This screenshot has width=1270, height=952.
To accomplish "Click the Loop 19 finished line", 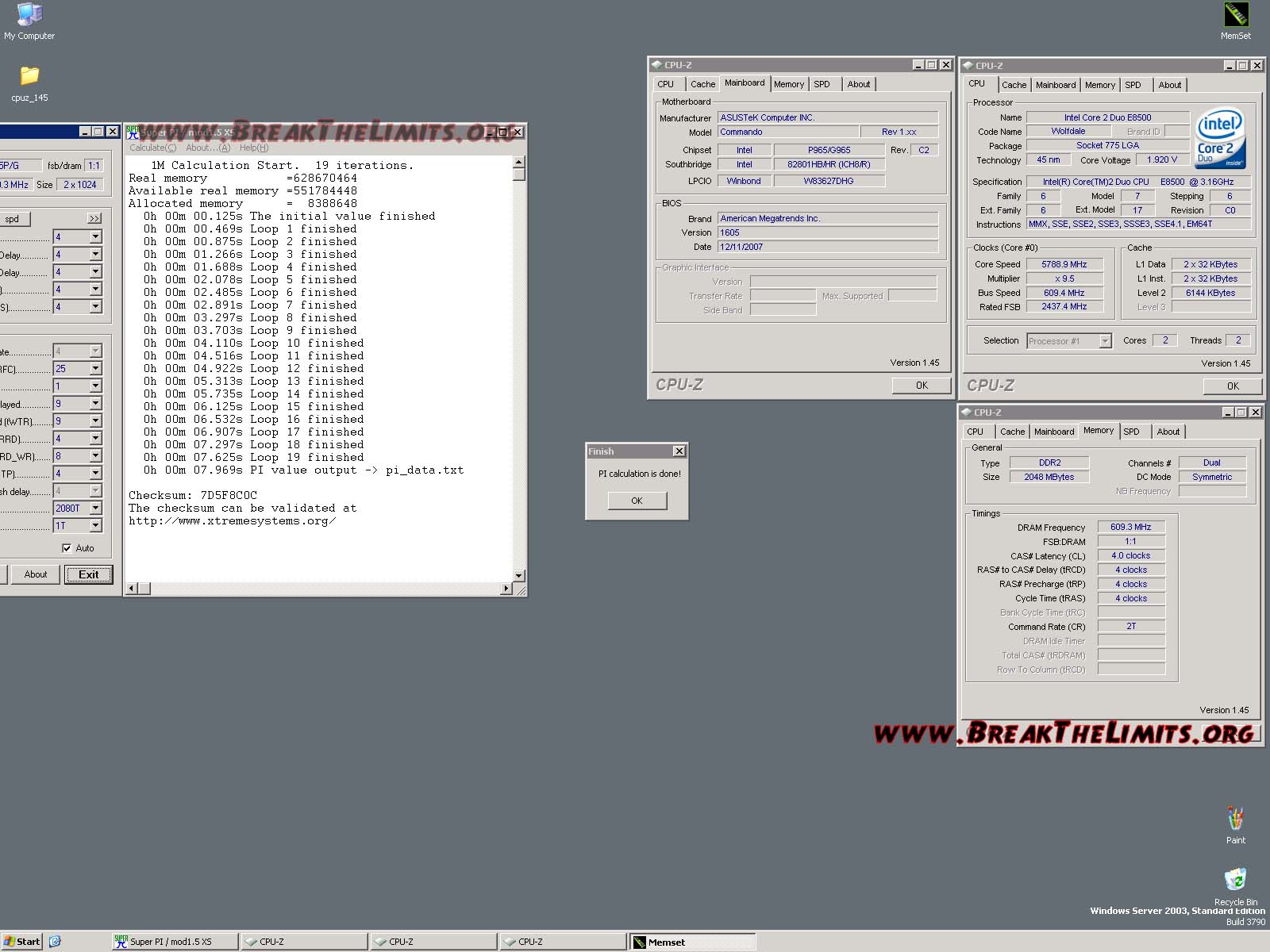I will 253,457.
